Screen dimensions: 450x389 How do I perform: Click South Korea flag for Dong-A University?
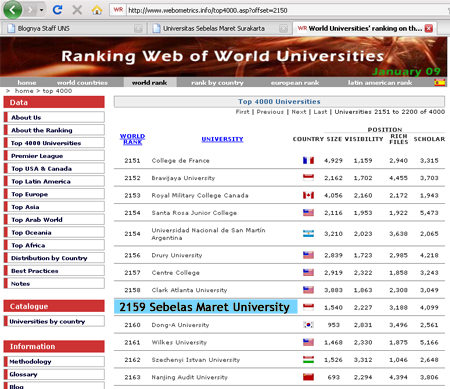point(308,324)
